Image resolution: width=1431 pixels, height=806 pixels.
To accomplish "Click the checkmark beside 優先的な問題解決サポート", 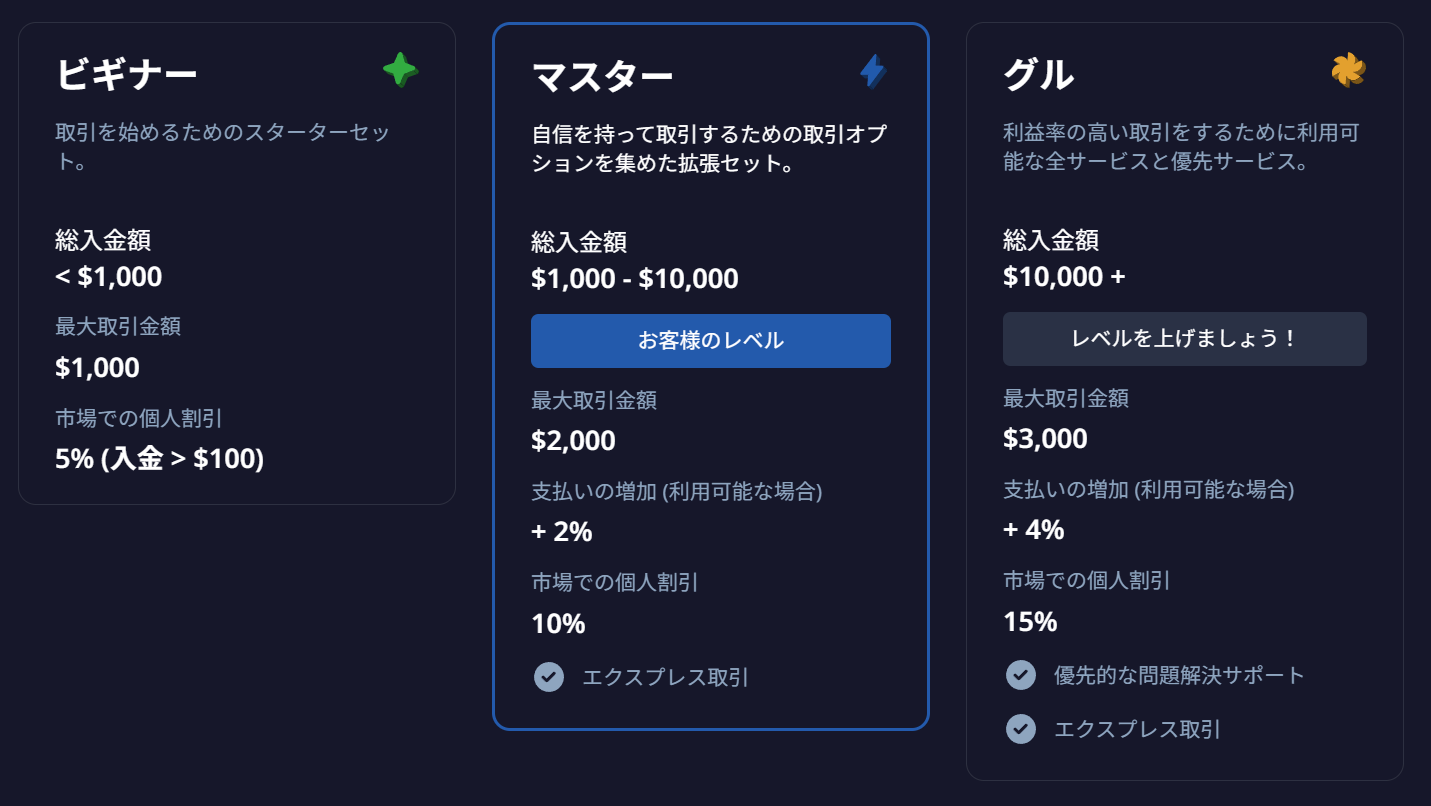I will click(1020, 675).
